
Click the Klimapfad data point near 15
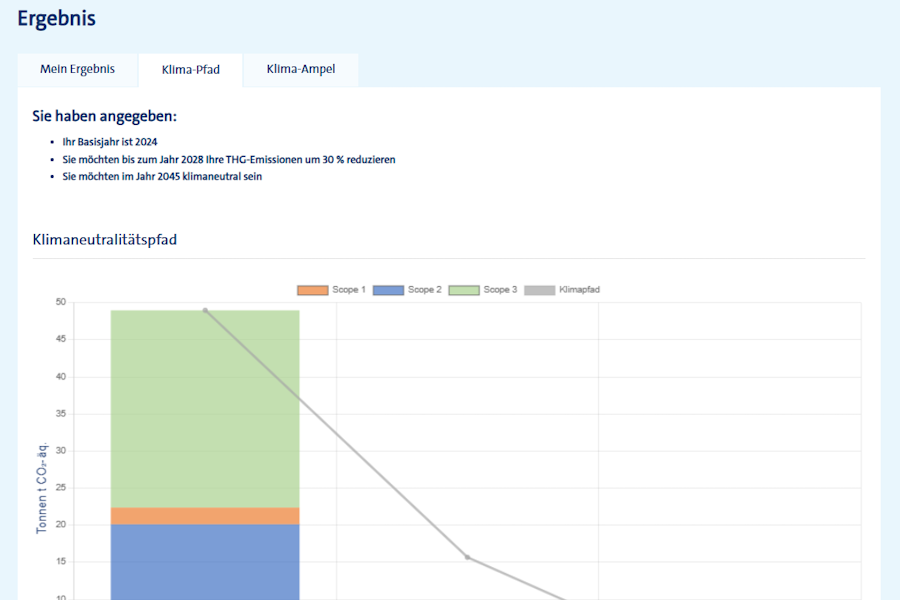click(467, 558)
